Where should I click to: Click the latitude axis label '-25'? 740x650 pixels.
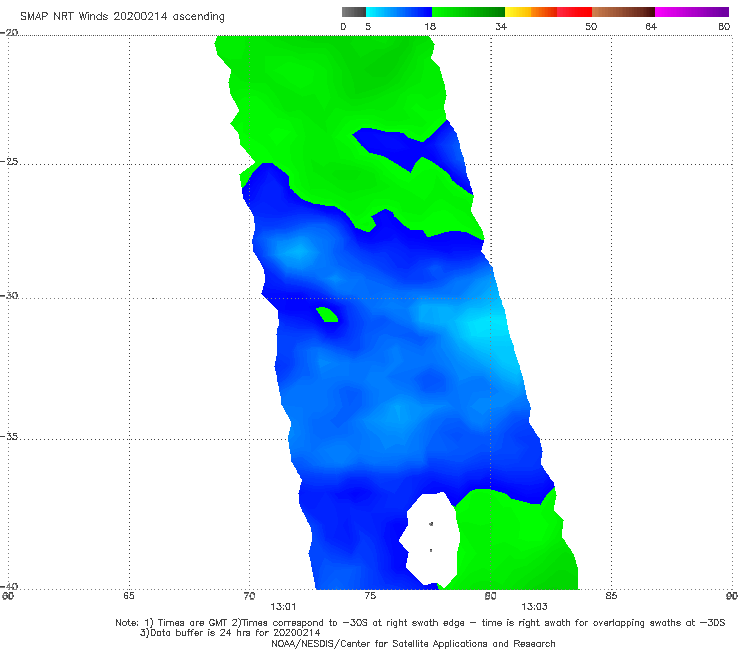point(9,161)
